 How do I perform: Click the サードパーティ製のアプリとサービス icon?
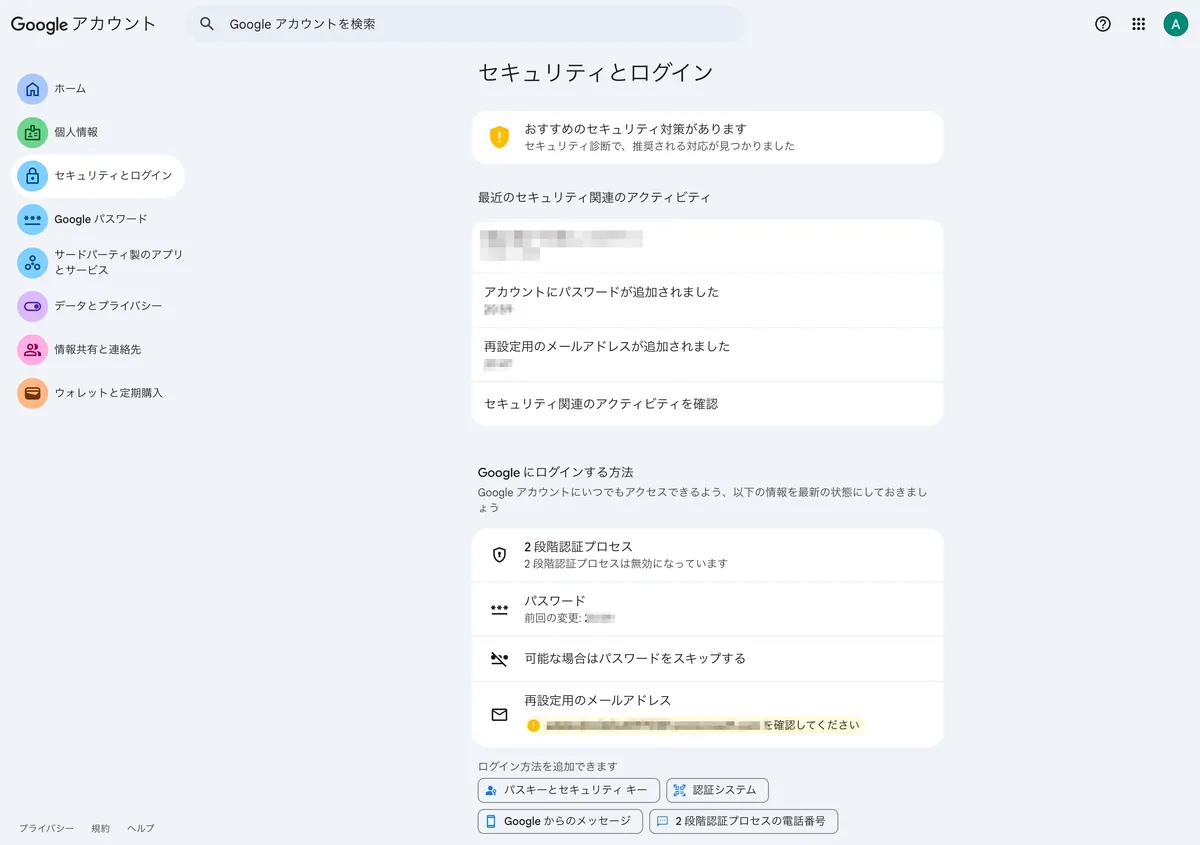[33, 263]
